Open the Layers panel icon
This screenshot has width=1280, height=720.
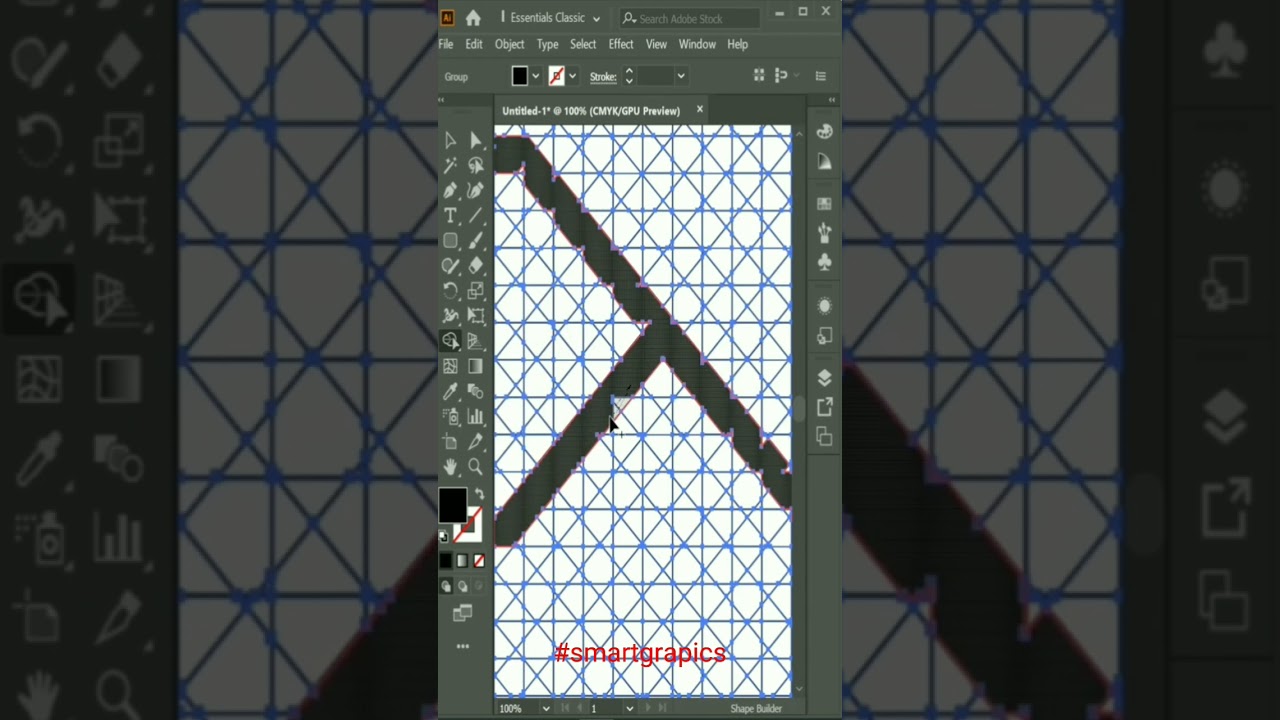824,378
